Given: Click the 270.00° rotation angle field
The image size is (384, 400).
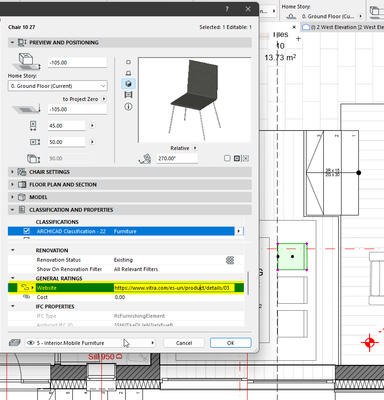Looking at the screenshot, I should (x=177, y=158).
